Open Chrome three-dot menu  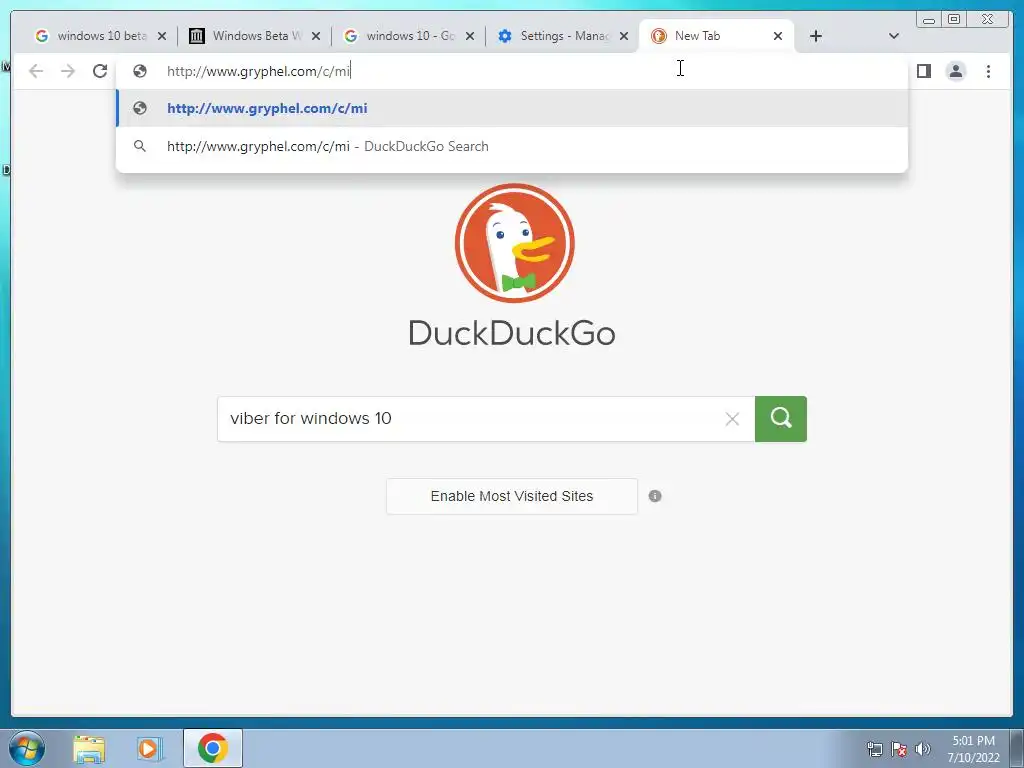point(988,71)
